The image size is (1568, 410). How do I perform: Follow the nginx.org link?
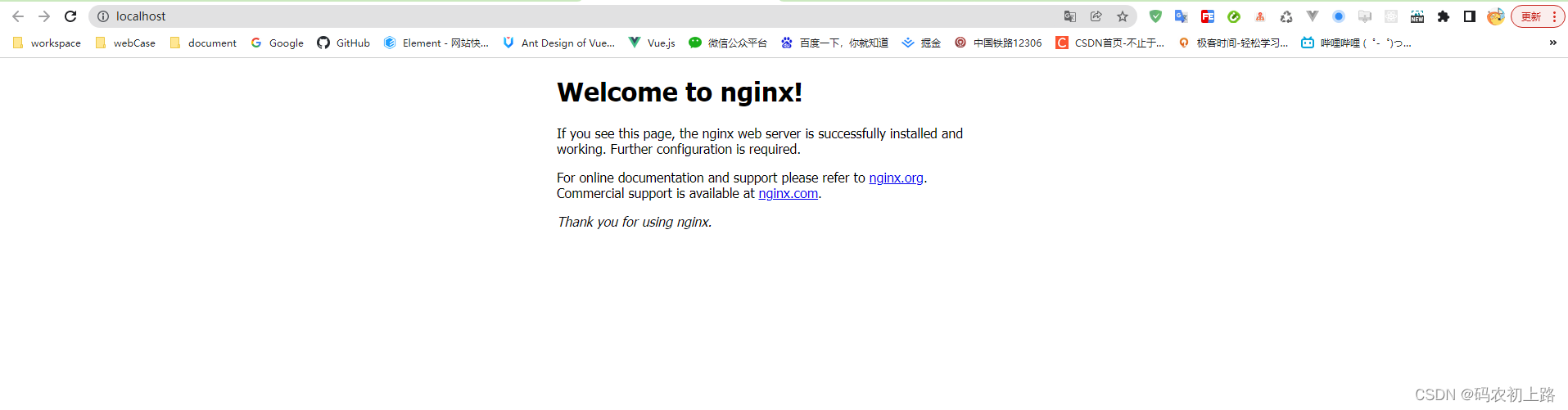896,178
